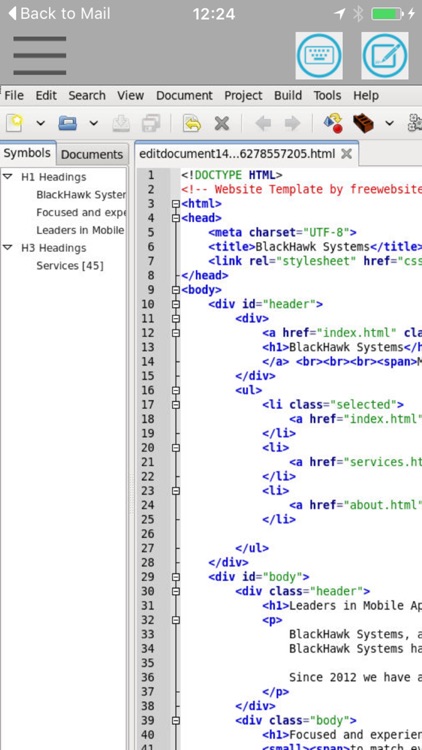Click the a href="services.ht line

pyautogui.click(x=355, y=462)
